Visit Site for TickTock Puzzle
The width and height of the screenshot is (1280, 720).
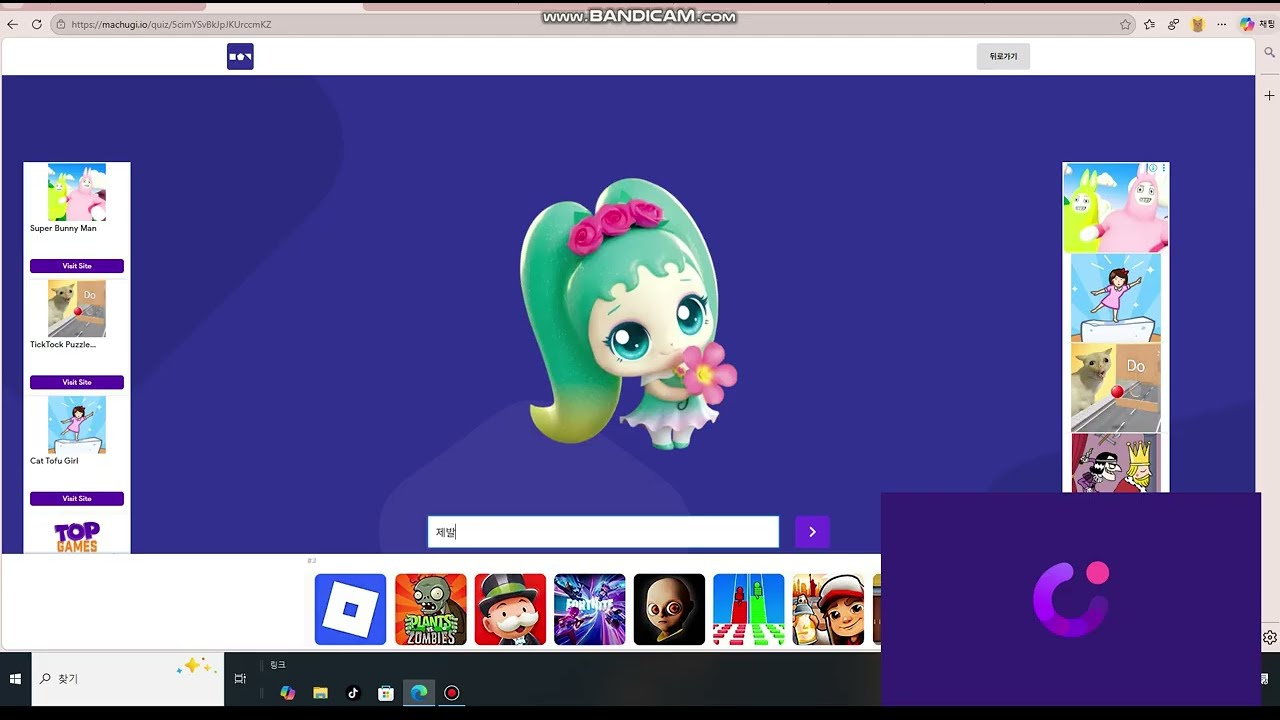point(77,382)
